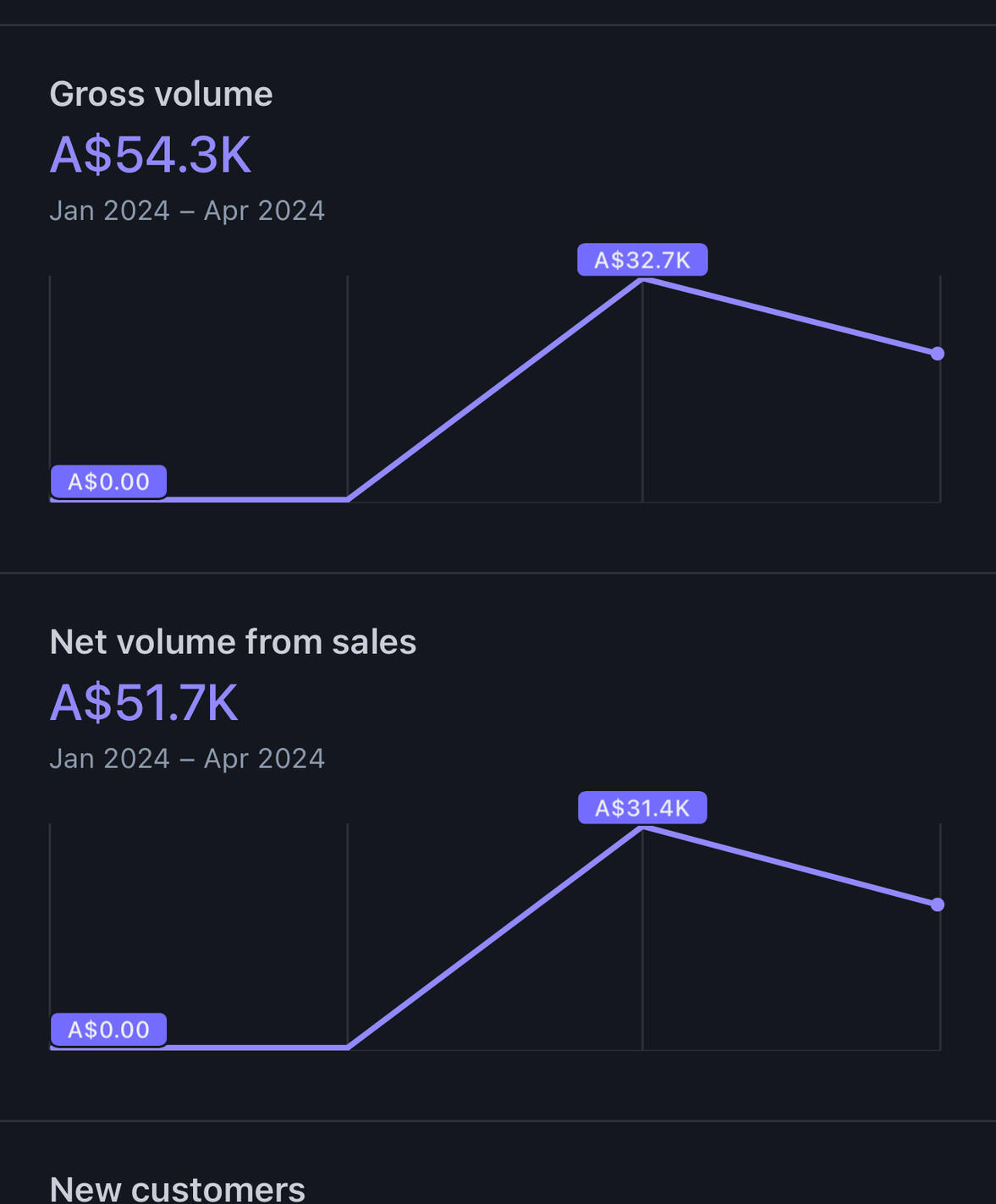Click the declining line segment in Net volume chart
The image size is (996, 1204).
(x=790, y=866)
